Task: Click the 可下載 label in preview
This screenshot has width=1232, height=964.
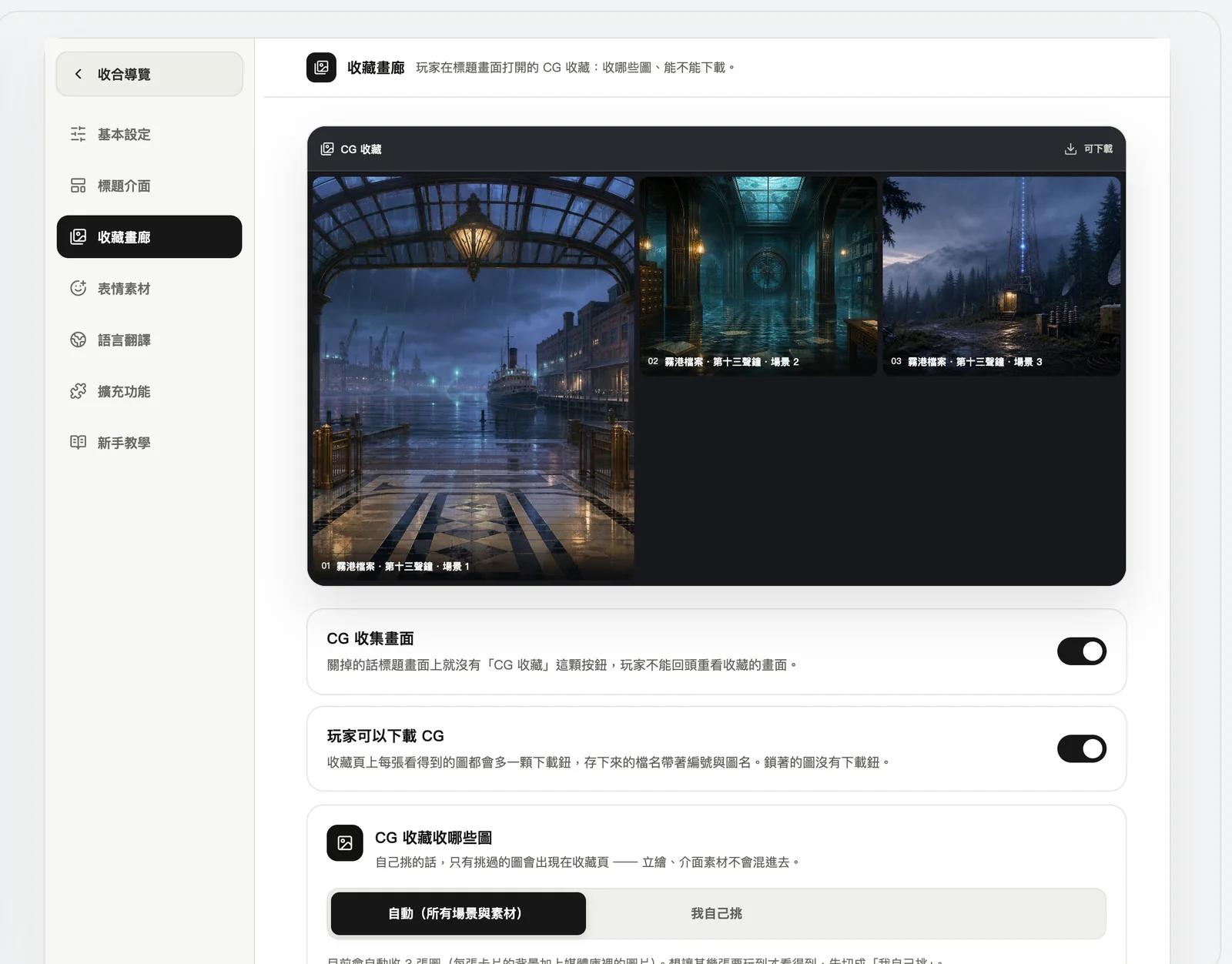Action: (1098, 149)
